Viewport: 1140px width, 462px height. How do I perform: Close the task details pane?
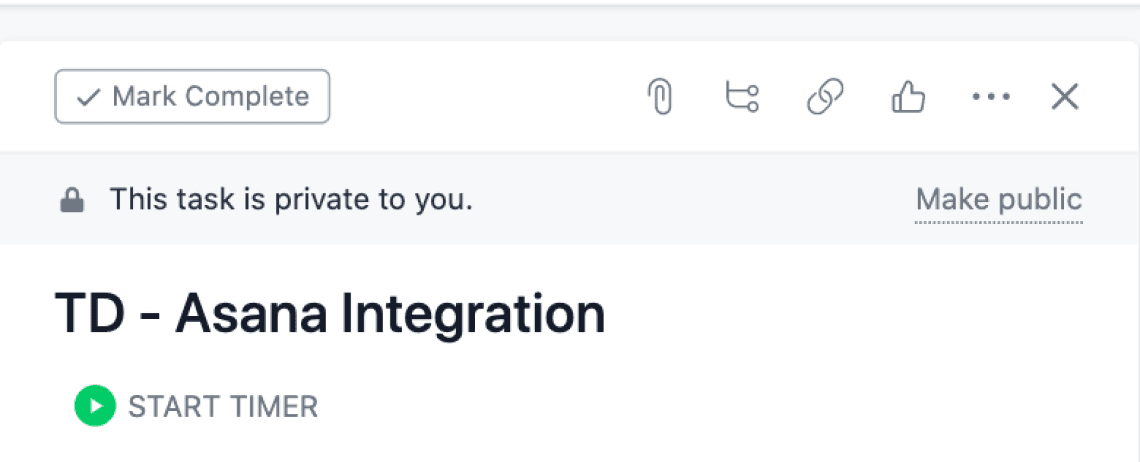tap(1065, 97)
